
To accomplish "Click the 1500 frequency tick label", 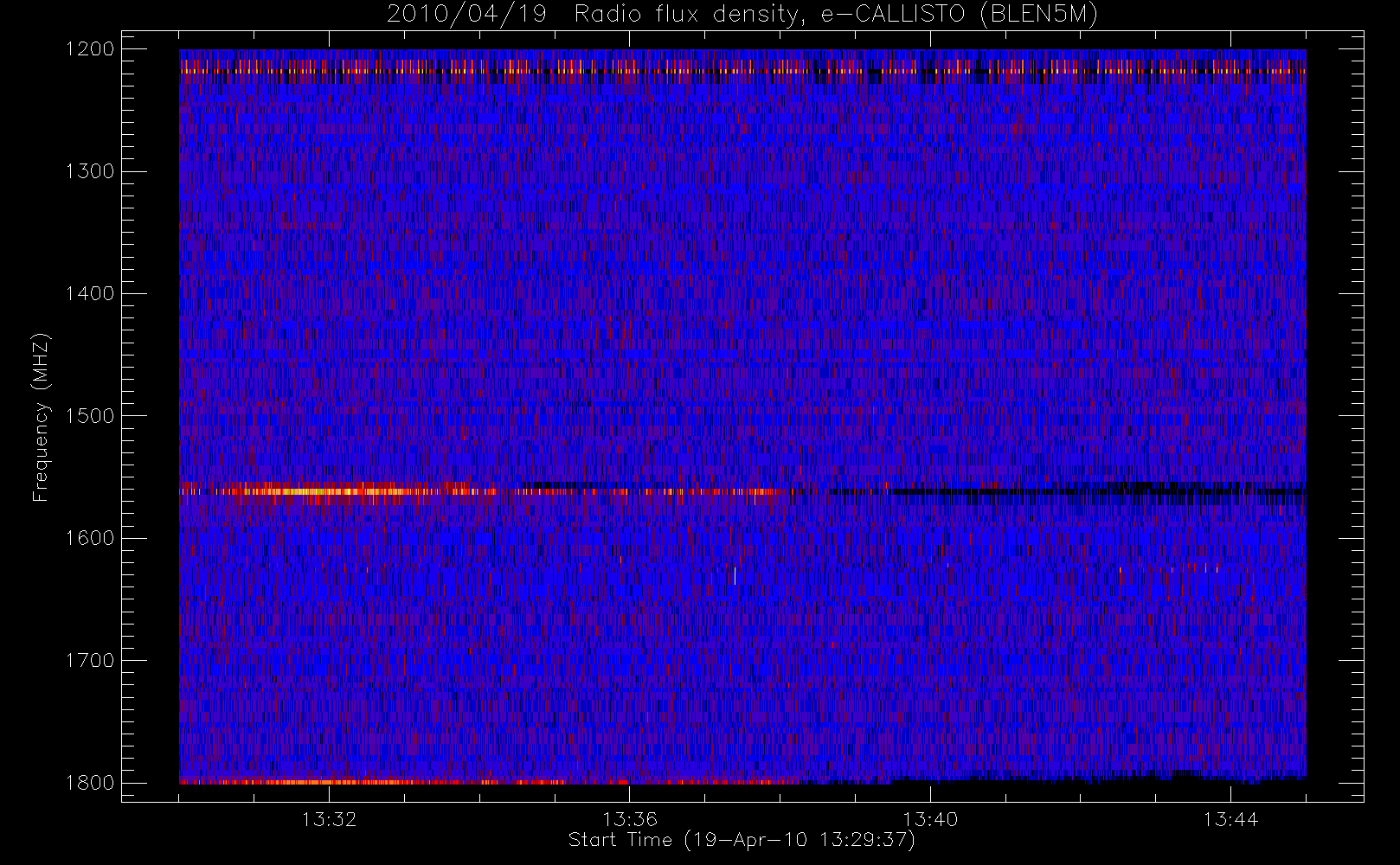I will point(90,416).
